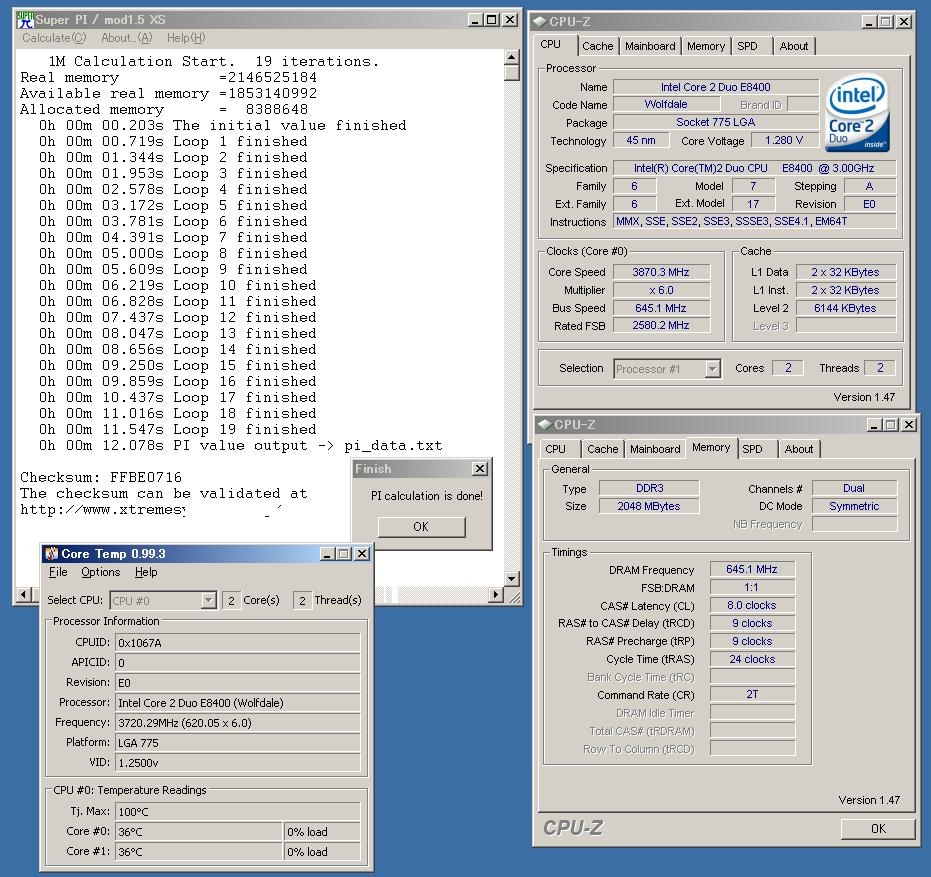Click OK button in CPU-Z Memory window
Screen dimensions: 931x877
pos(877,828)
